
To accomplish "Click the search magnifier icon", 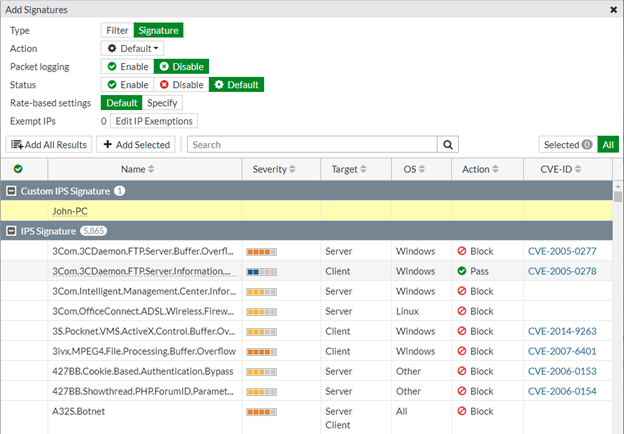I will coord(448,145).
